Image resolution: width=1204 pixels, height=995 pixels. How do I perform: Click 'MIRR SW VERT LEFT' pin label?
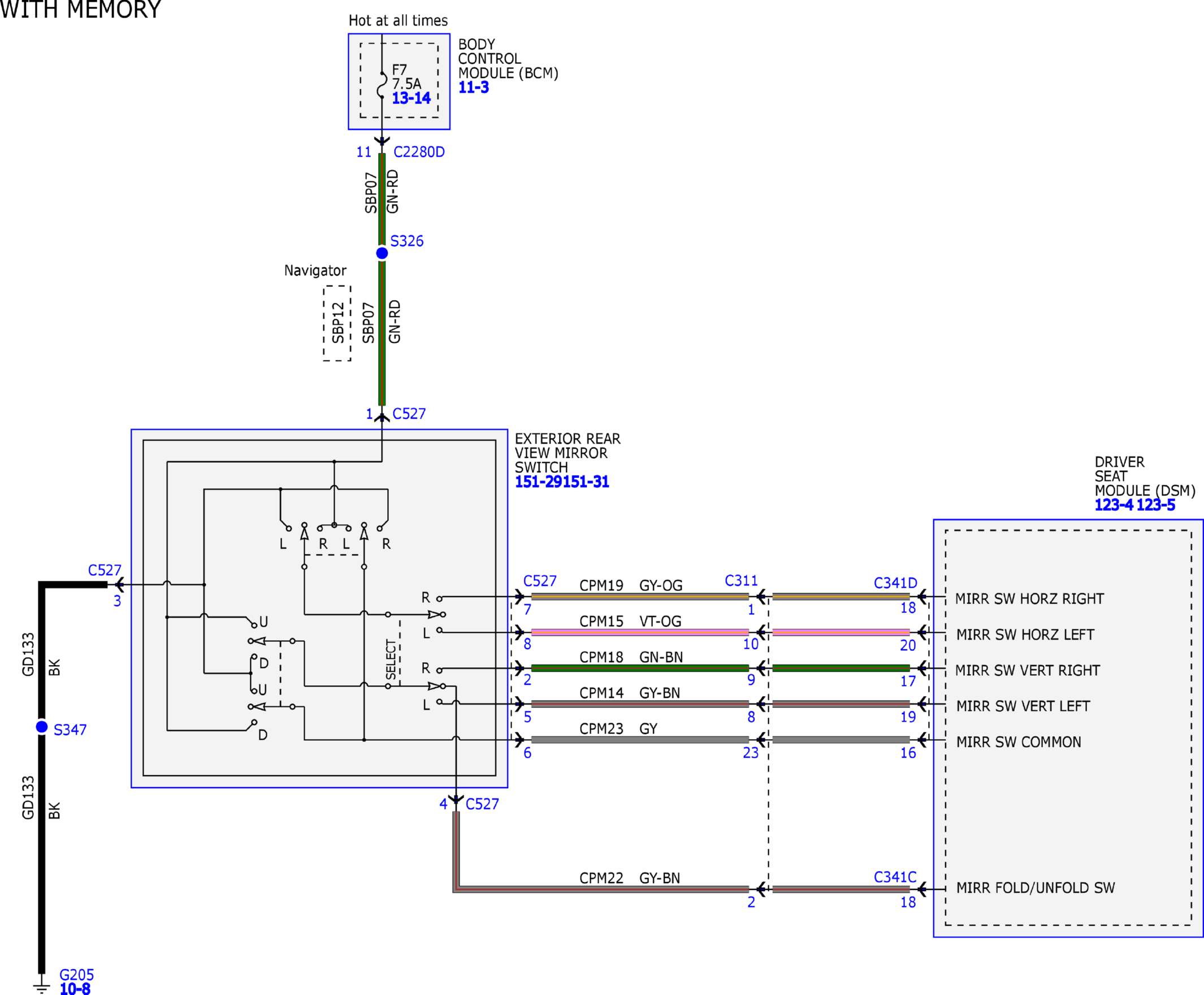[x=1023, y=707]
